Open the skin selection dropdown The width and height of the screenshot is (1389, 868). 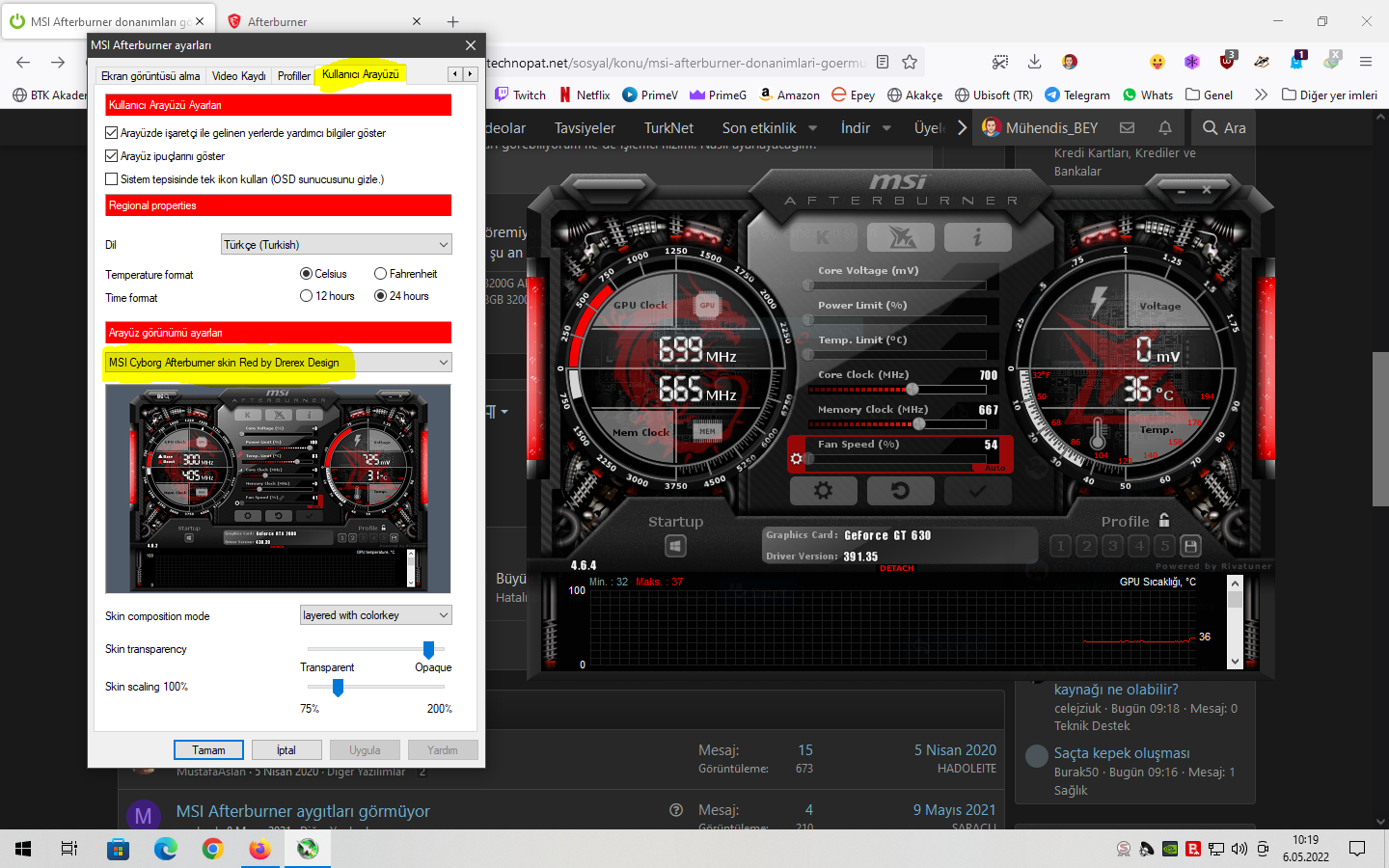[x=279, y=363]
